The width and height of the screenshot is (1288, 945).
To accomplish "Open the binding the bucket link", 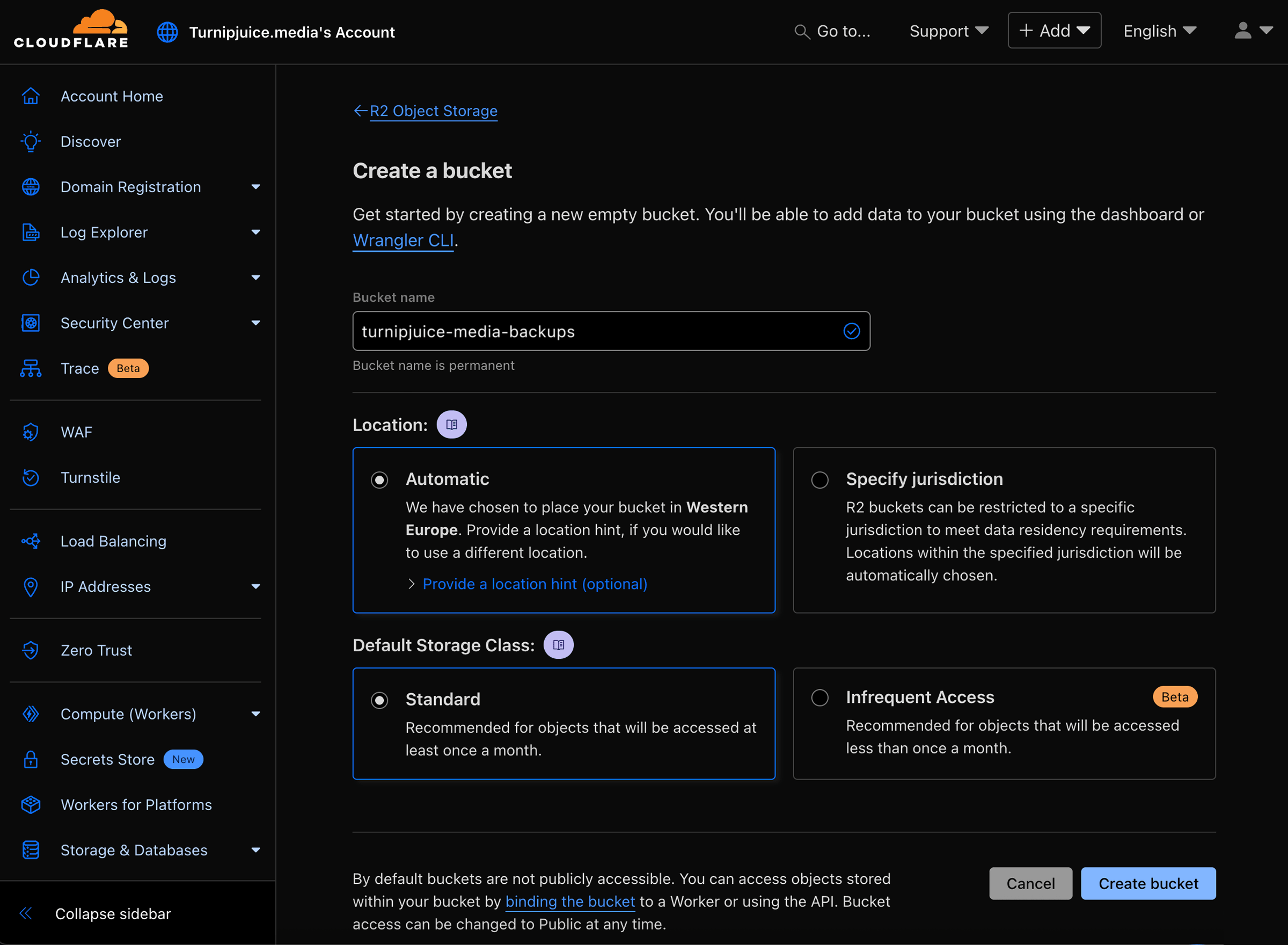I will (x=570, y=902).
